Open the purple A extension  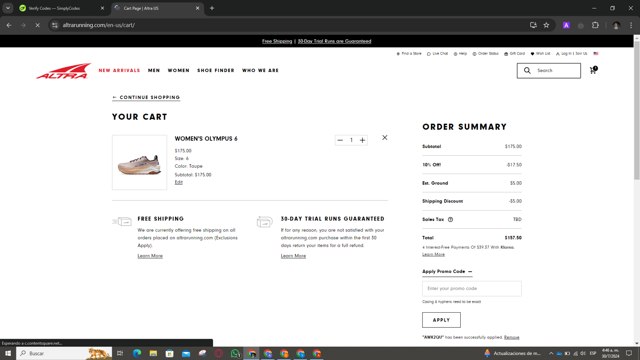point(566,25)
